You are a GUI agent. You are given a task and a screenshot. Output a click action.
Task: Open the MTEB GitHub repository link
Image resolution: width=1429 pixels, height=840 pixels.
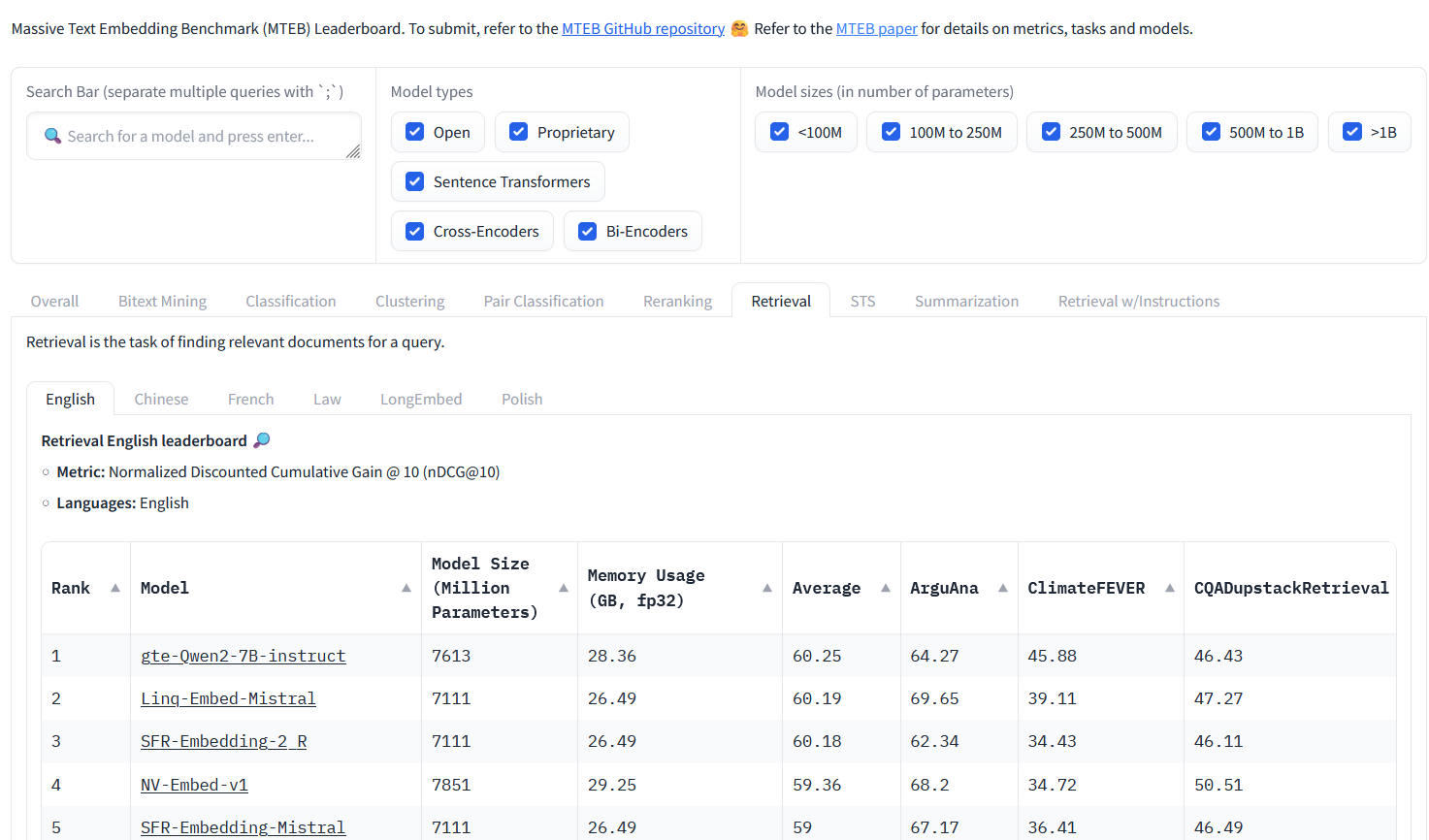pos(643,29)
